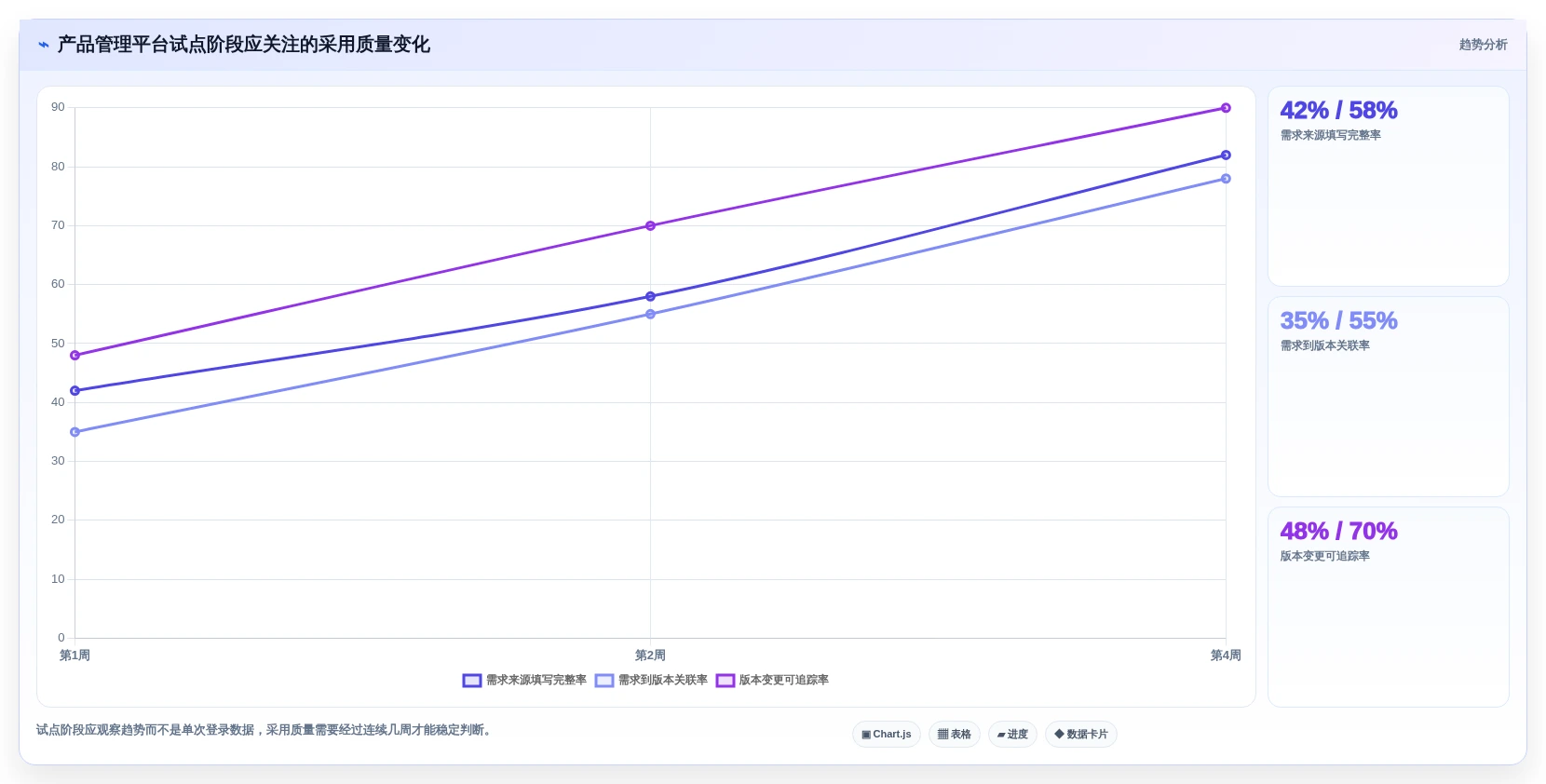Click the 版本变更可追踪率 legend label text
Screen dimensions: 1546x784
(784, 681)
